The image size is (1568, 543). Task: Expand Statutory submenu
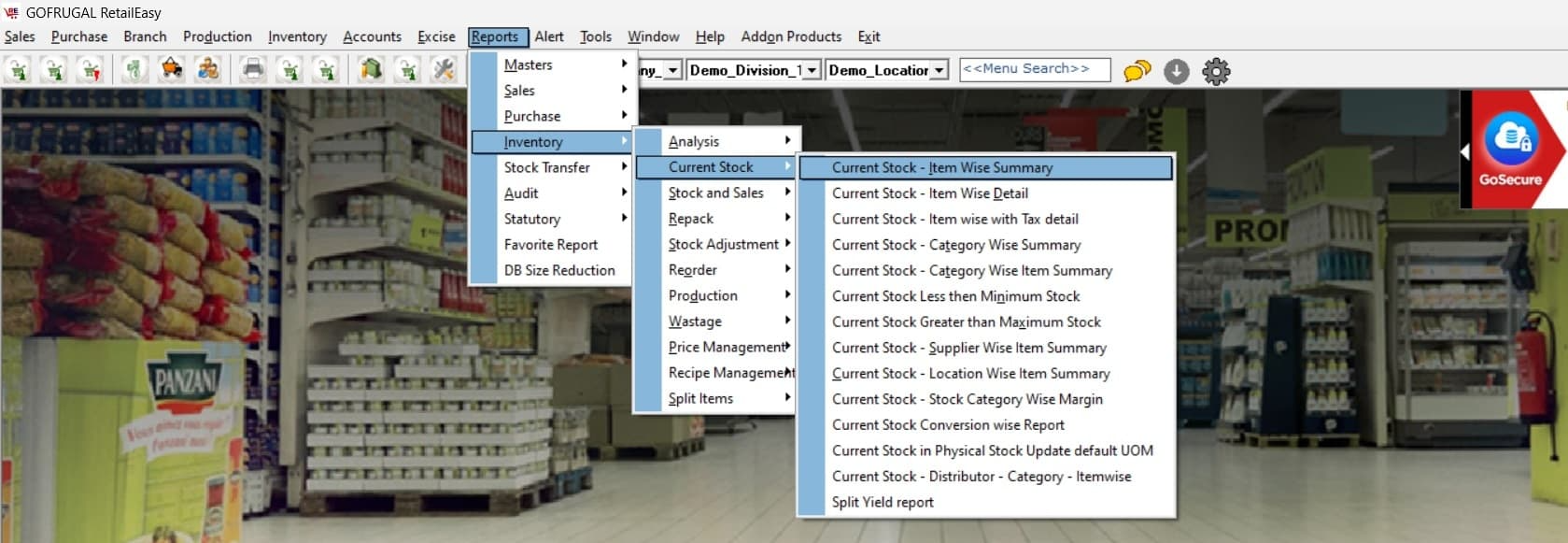[x=553, y=219]
